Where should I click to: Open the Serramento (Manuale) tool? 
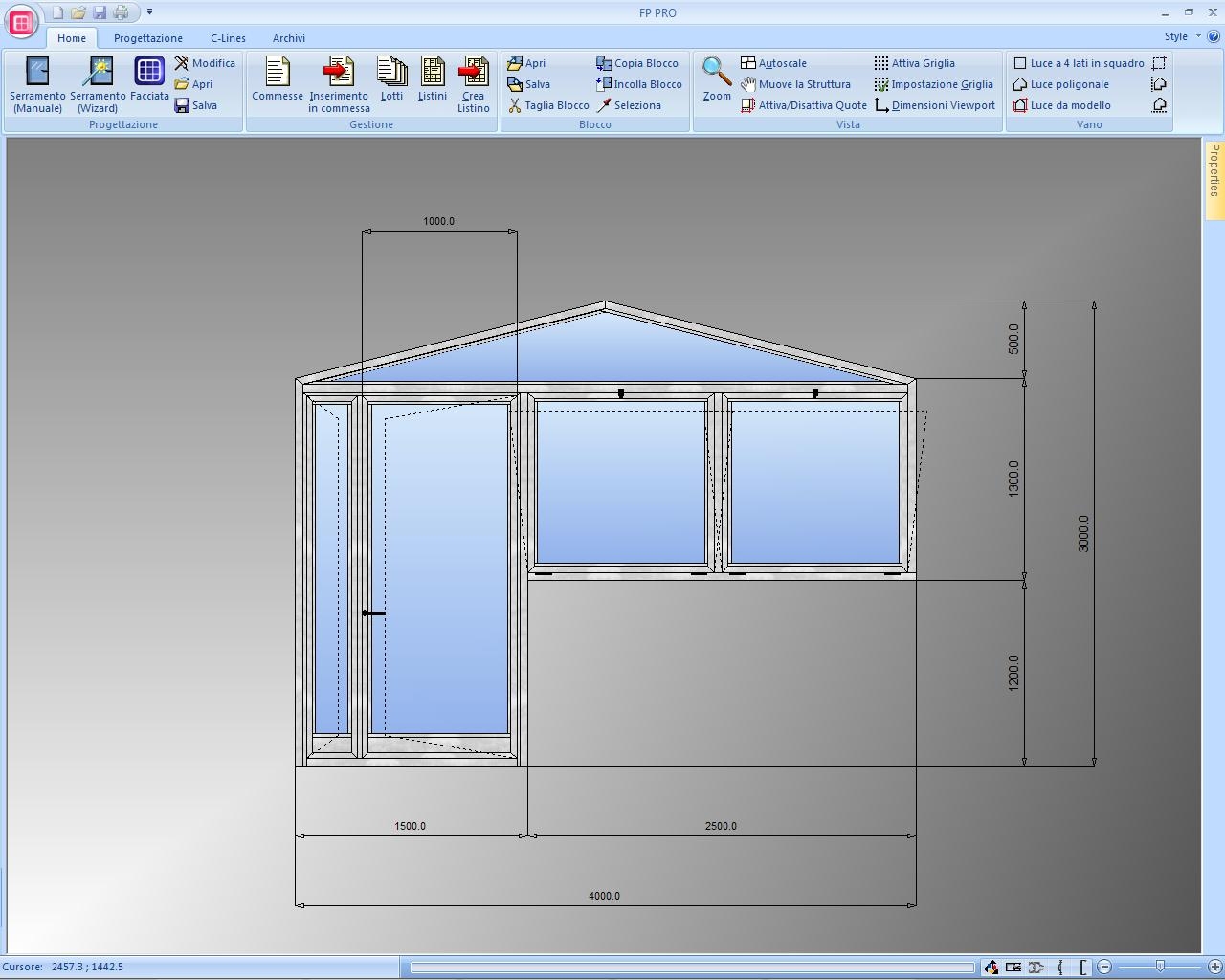tap(37, 84)
